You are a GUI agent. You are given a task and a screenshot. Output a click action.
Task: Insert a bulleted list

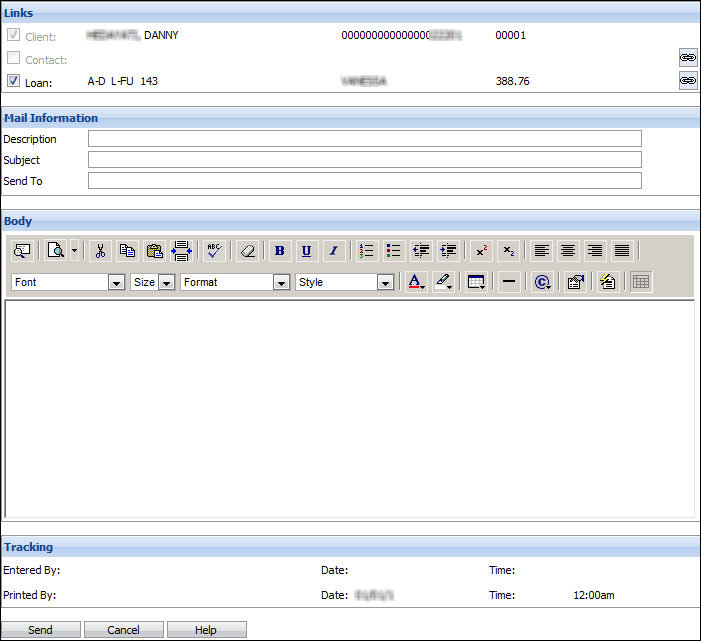pos(393,251)
